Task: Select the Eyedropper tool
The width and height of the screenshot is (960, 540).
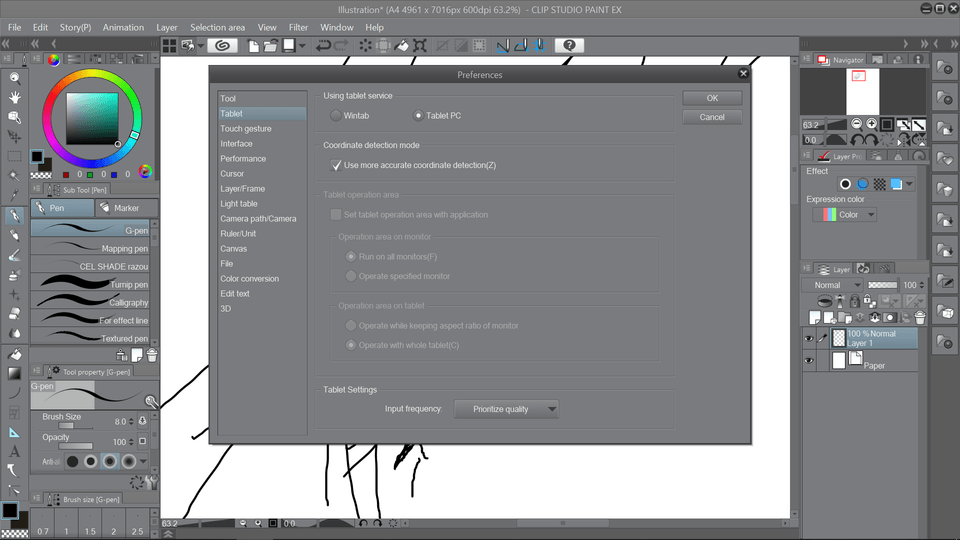Action: pyautogui.click(x=14, y=195)
